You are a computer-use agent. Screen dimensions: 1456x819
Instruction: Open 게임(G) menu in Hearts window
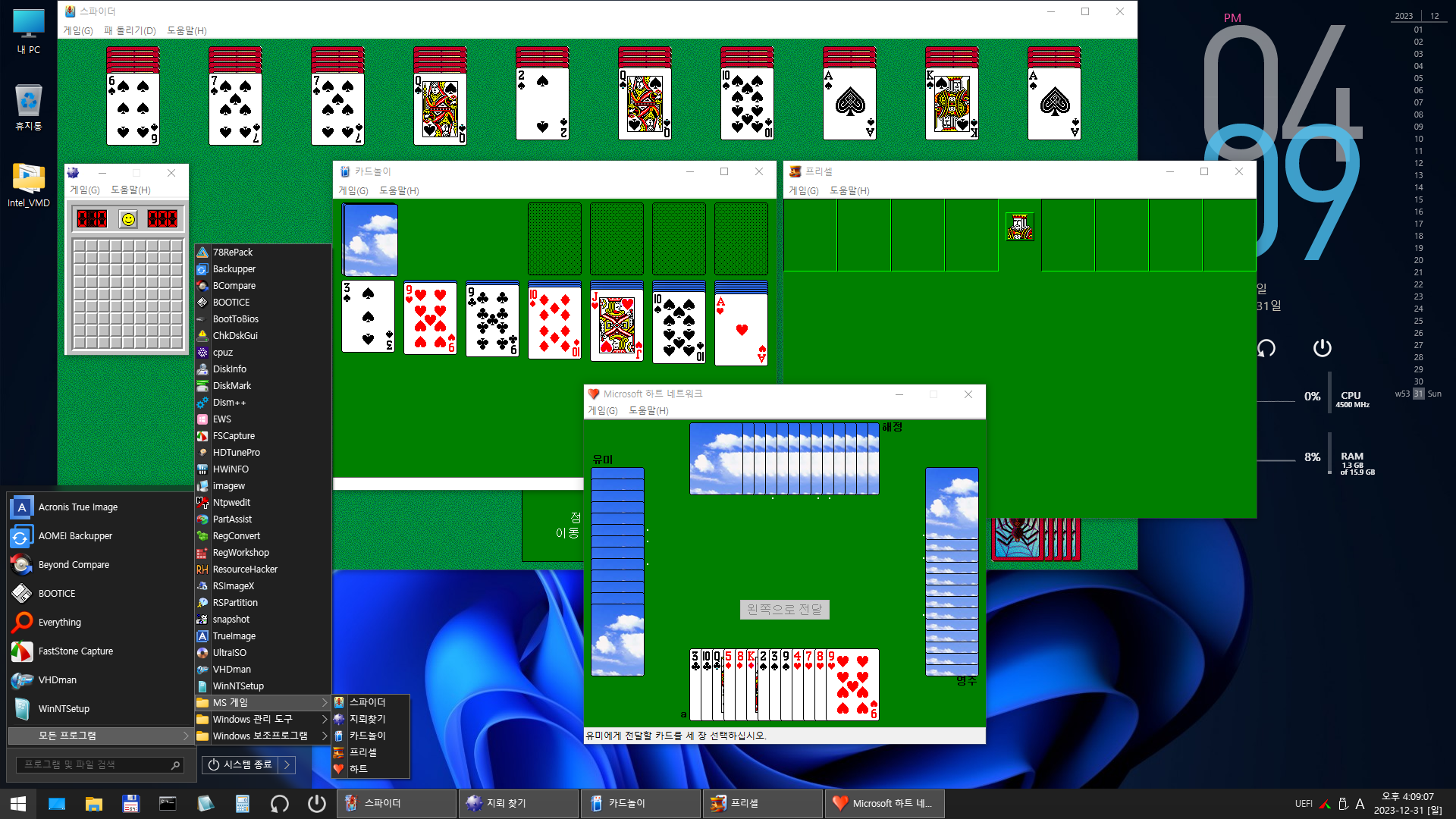coord(603,411)
